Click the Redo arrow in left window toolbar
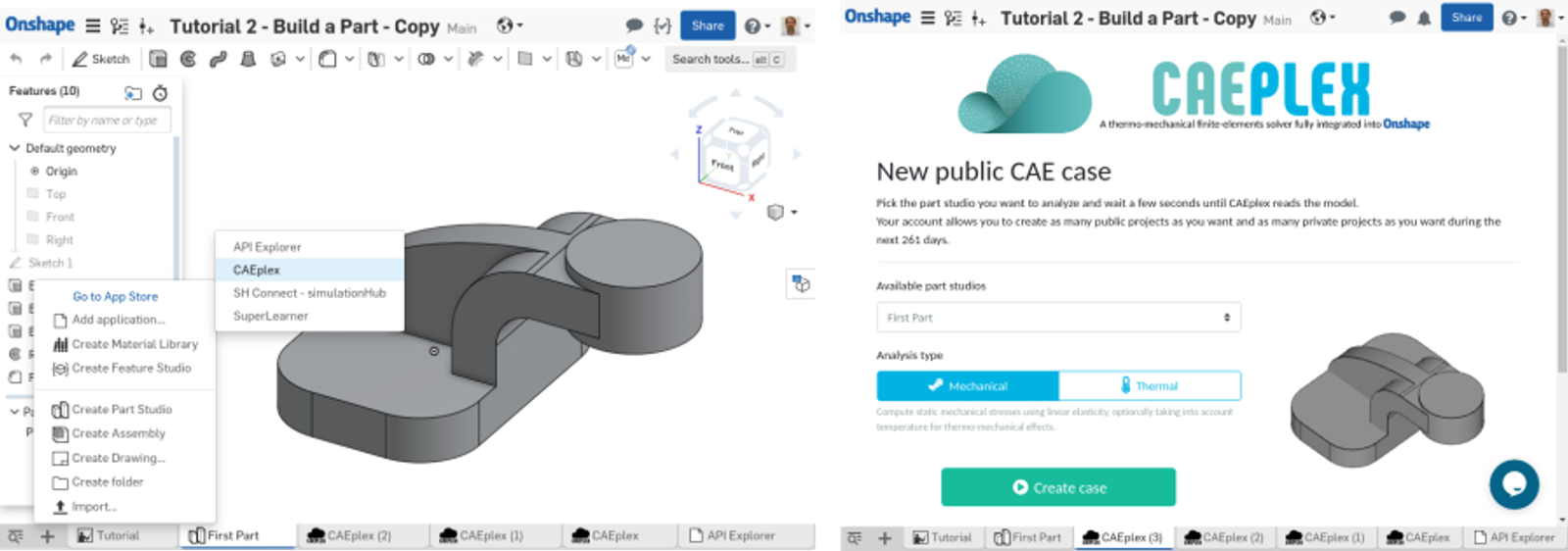This screenshot has width=1568, height=551. pos(45,59)
